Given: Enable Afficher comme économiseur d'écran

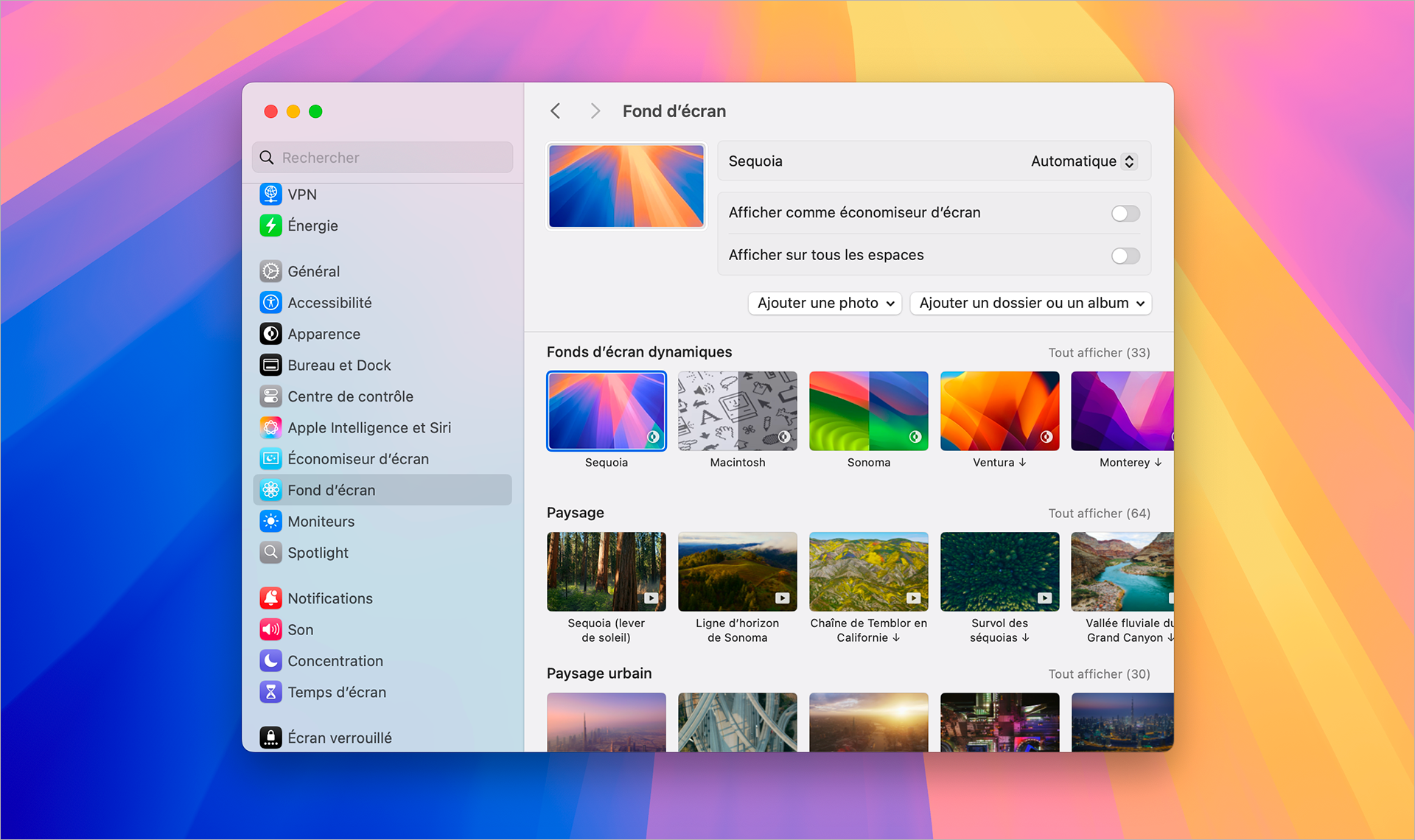Looking at the screenshot, I should coord(1125,213).
